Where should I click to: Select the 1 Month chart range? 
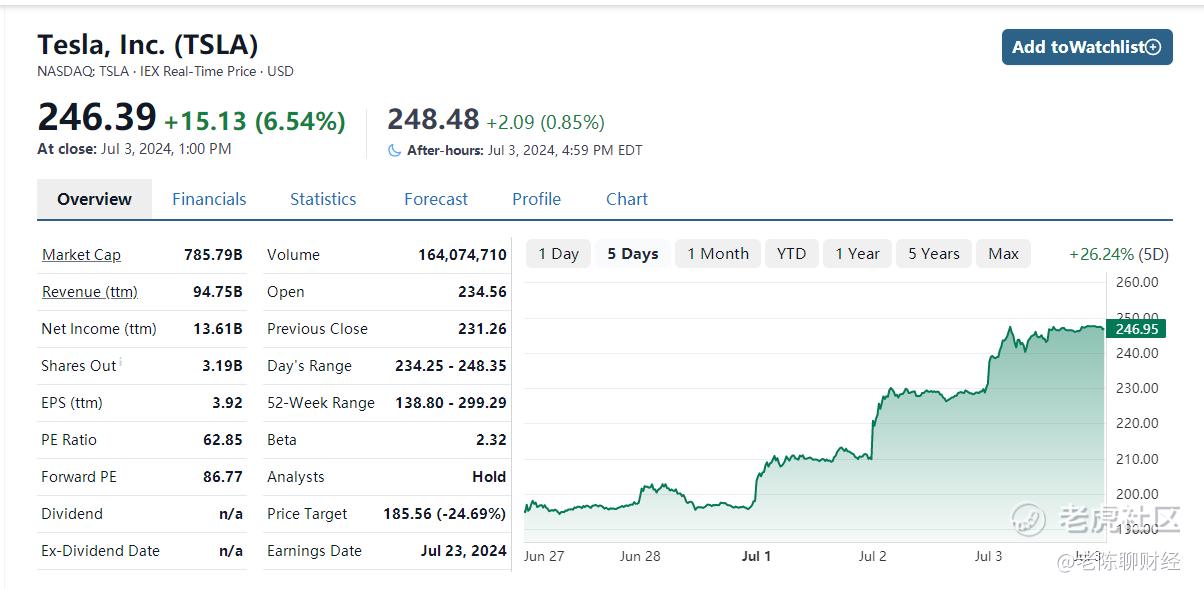718,254
